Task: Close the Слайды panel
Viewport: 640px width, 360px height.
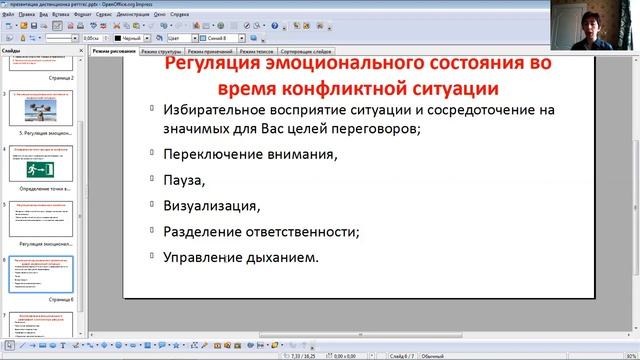Action: pos(81,51)
